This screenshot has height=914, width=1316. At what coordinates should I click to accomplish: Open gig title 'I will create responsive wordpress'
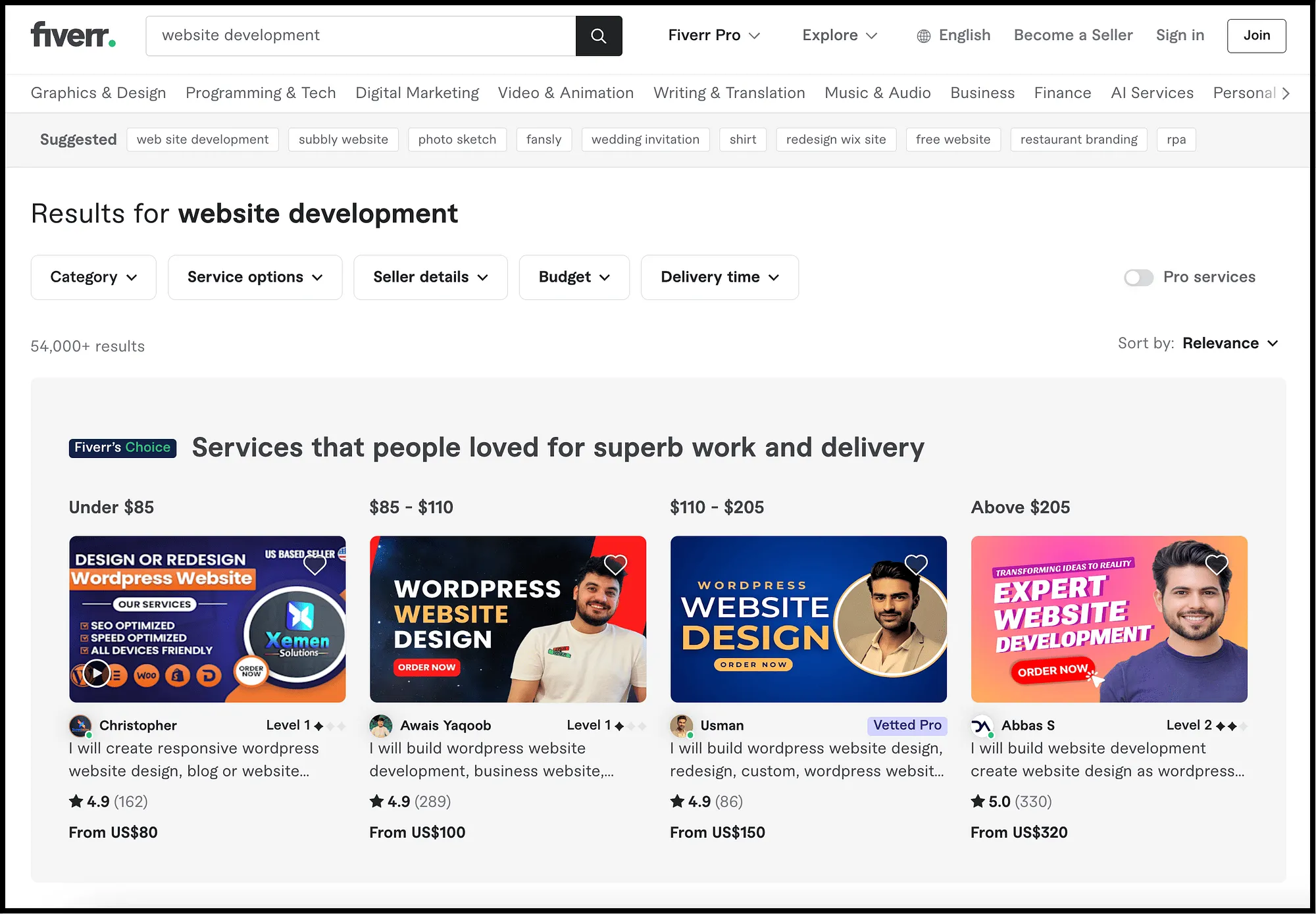[193, 760]
